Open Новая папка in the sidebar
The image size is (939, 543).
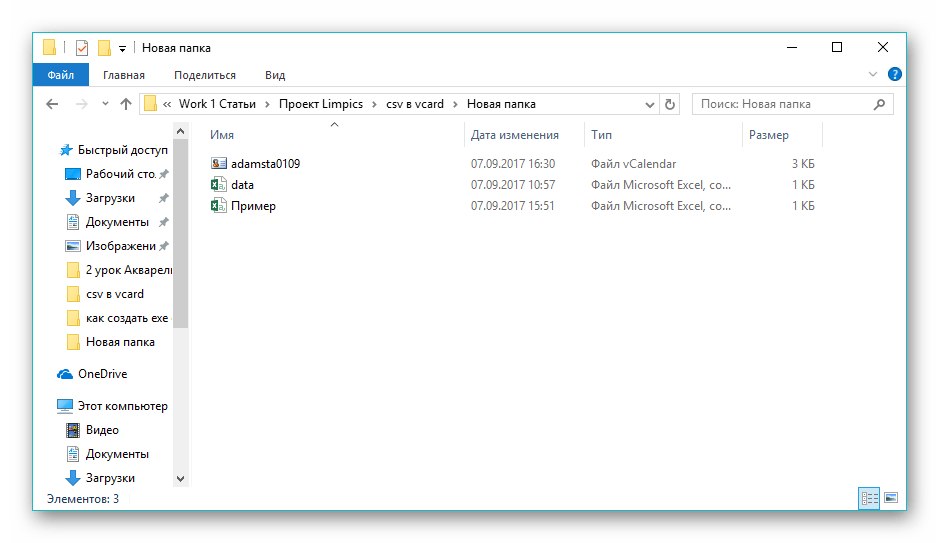coord(120,342)
